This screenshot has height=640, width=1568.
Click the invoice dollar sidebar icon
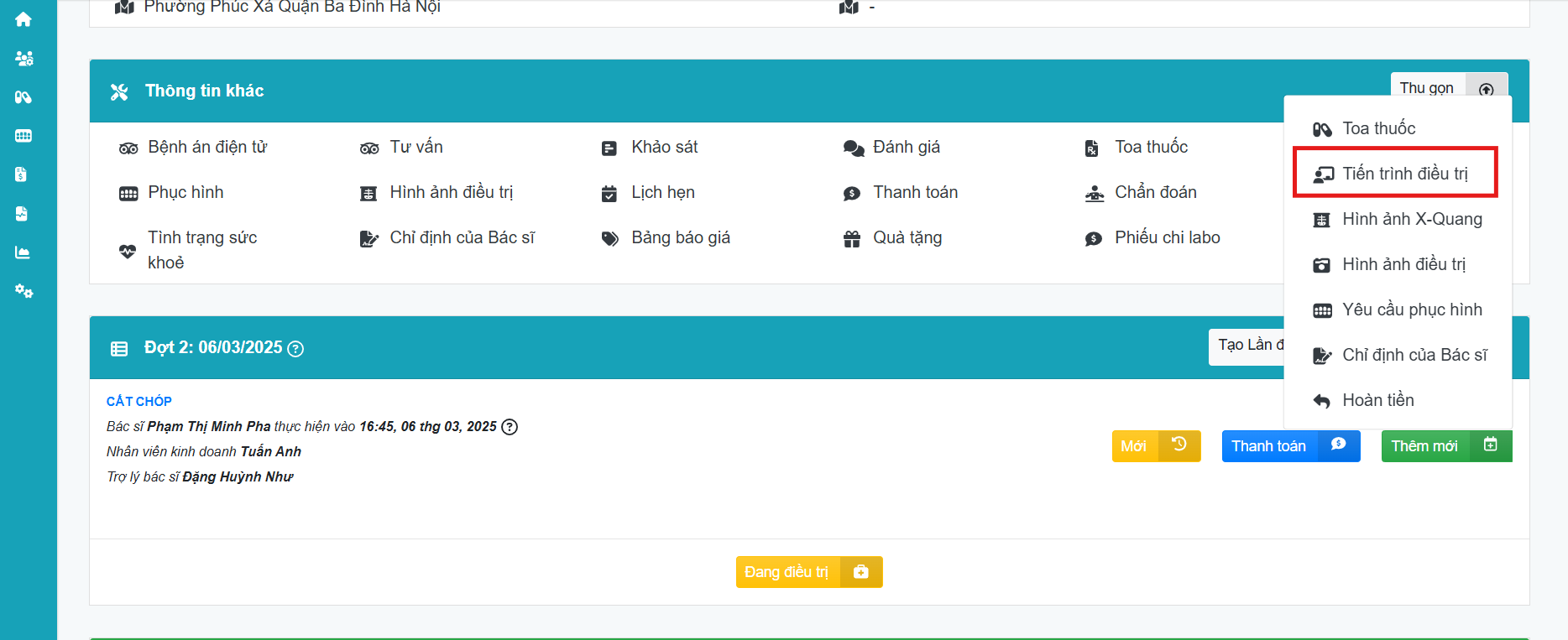(22, 174)
